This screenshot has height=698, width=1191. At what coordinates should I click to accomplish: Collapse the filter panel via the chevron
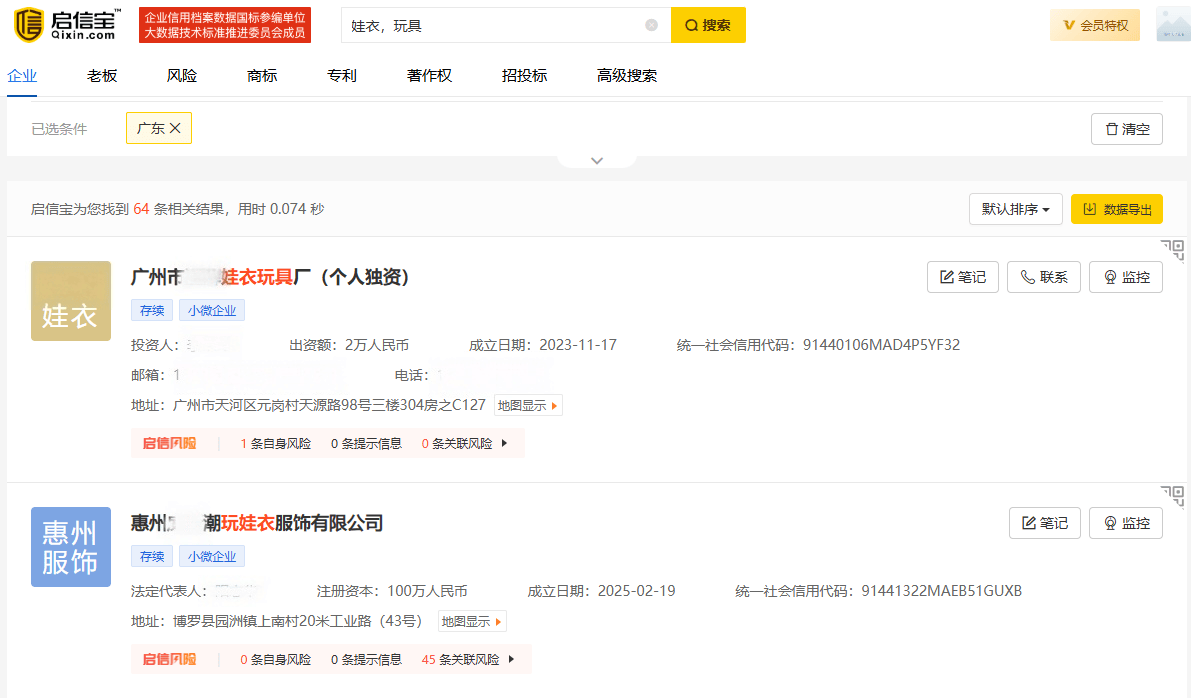coord(597,160)
